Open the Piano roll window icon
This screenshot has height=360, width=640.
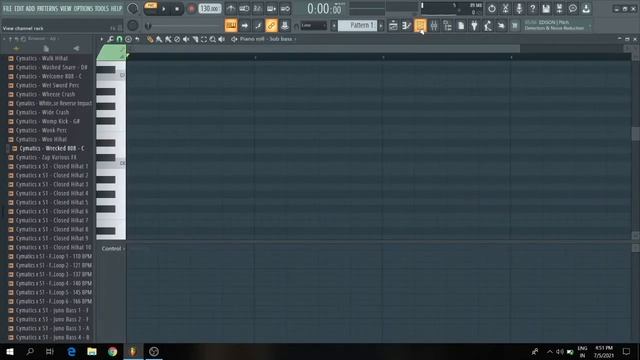(x=407, y=26)
